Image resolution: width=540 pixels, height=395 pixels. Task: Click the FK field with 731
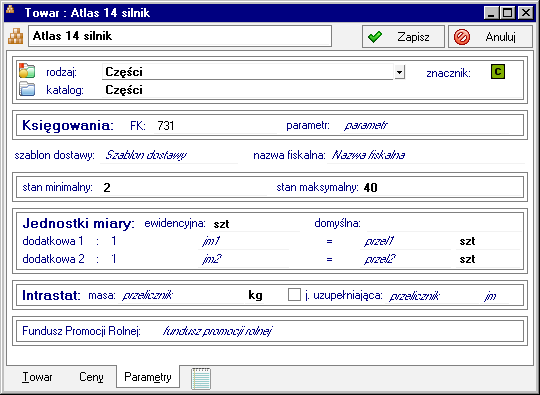click(215, 126)
